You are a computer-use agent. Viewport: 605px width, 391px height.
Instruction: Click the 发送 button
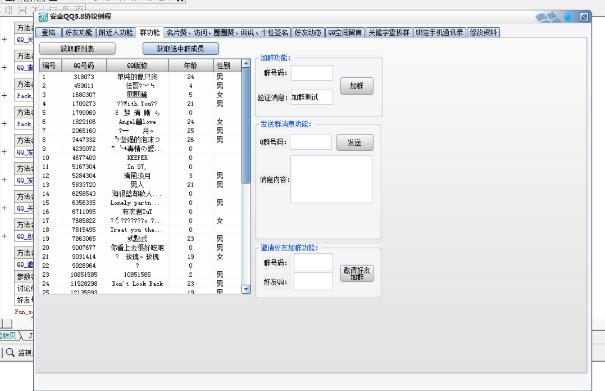(x=355, y=142)
